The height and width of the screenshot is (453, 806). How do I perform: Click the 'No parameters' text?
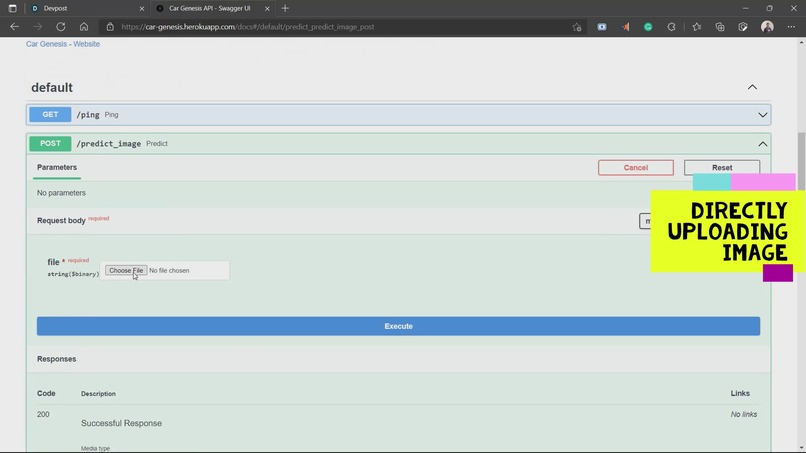click(x=61, y=193)
